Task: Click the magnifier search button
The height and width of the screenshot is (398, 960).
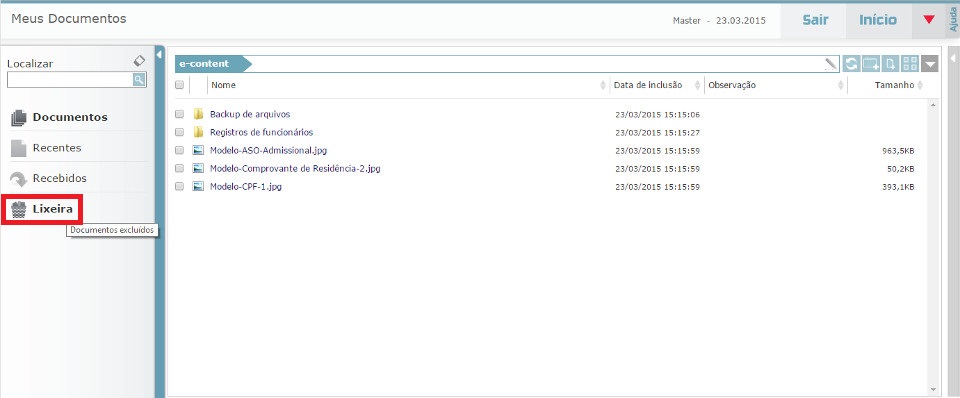Action: click(139, 79)
